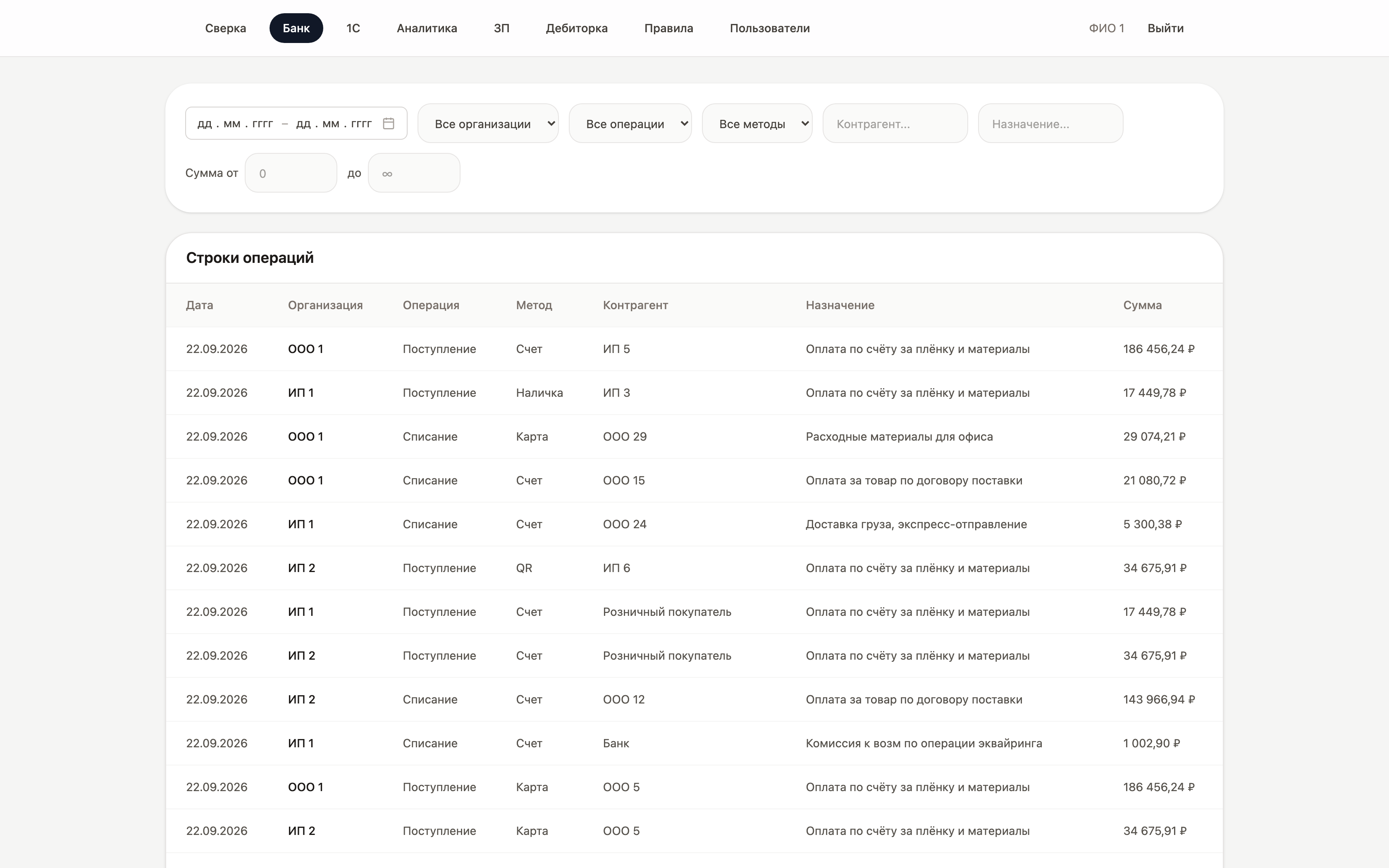This screenshot has width=1389, height=868.
Task: Click the Выйти logout link
Action: pyautogui.click(x=1166, y=28)
